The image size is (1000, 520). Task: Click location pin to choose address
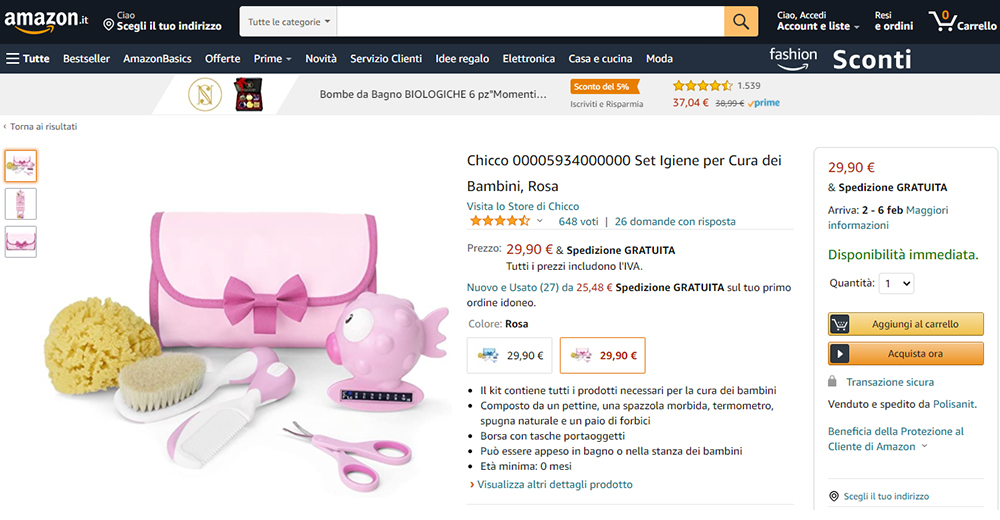coord(109,24)
